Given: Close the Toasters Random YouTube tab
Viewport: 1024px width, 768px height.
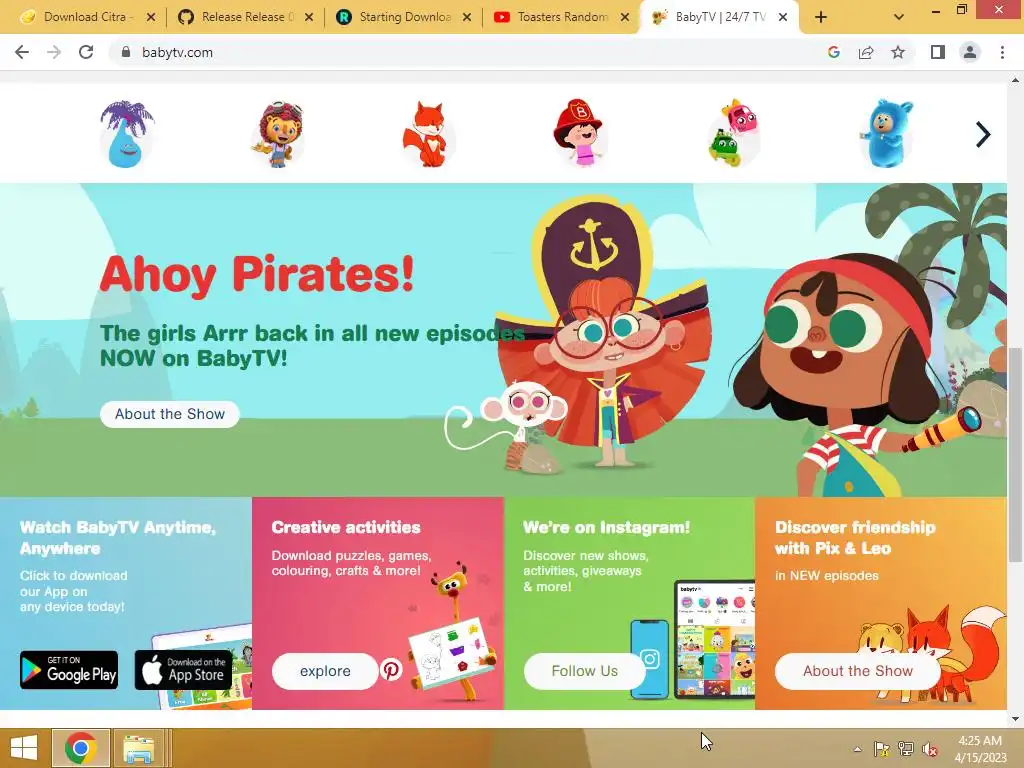Looking at the screenshot, I should point(625,17).
